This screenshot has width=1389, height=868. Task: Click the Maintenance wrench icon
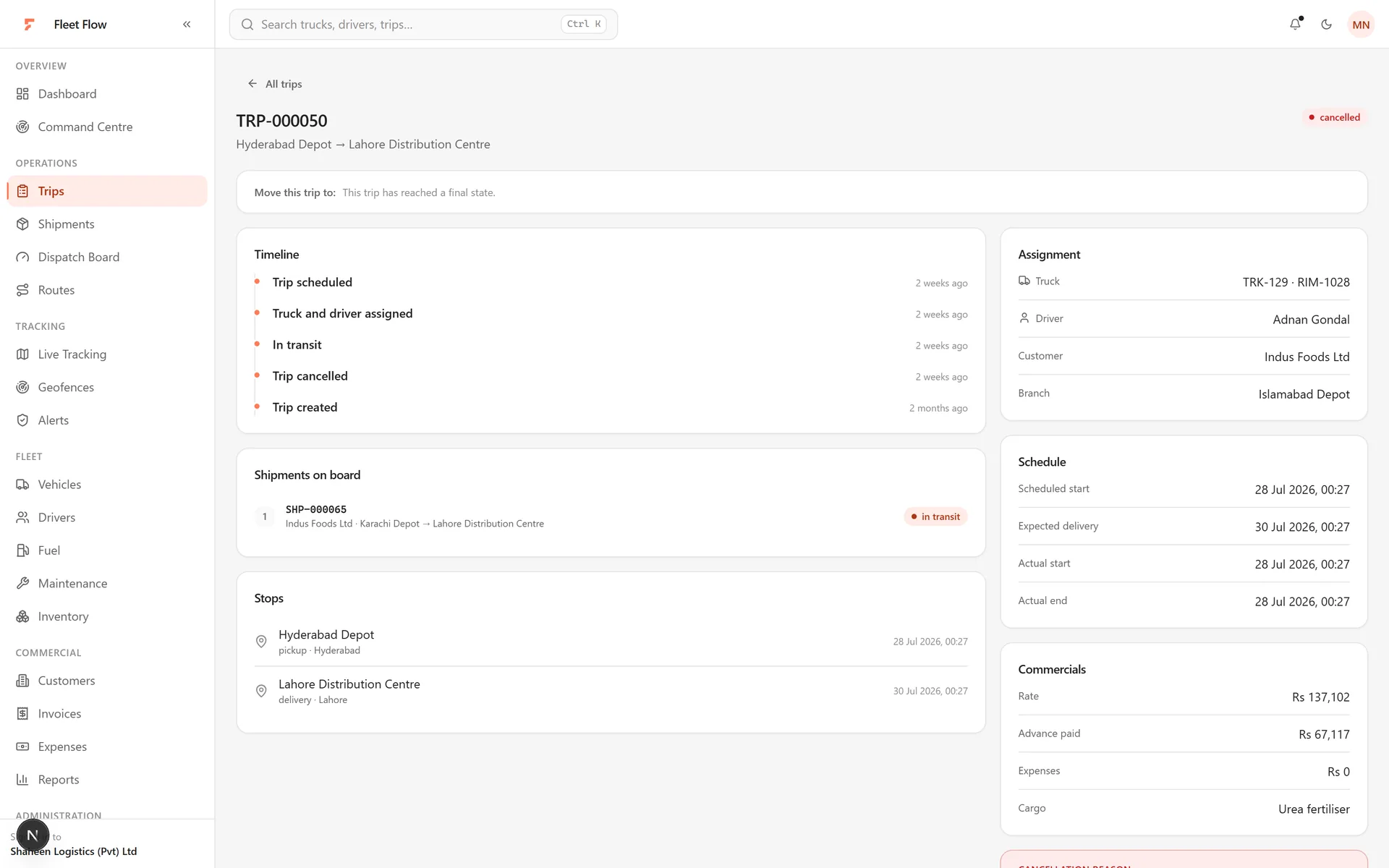(23, 584)
